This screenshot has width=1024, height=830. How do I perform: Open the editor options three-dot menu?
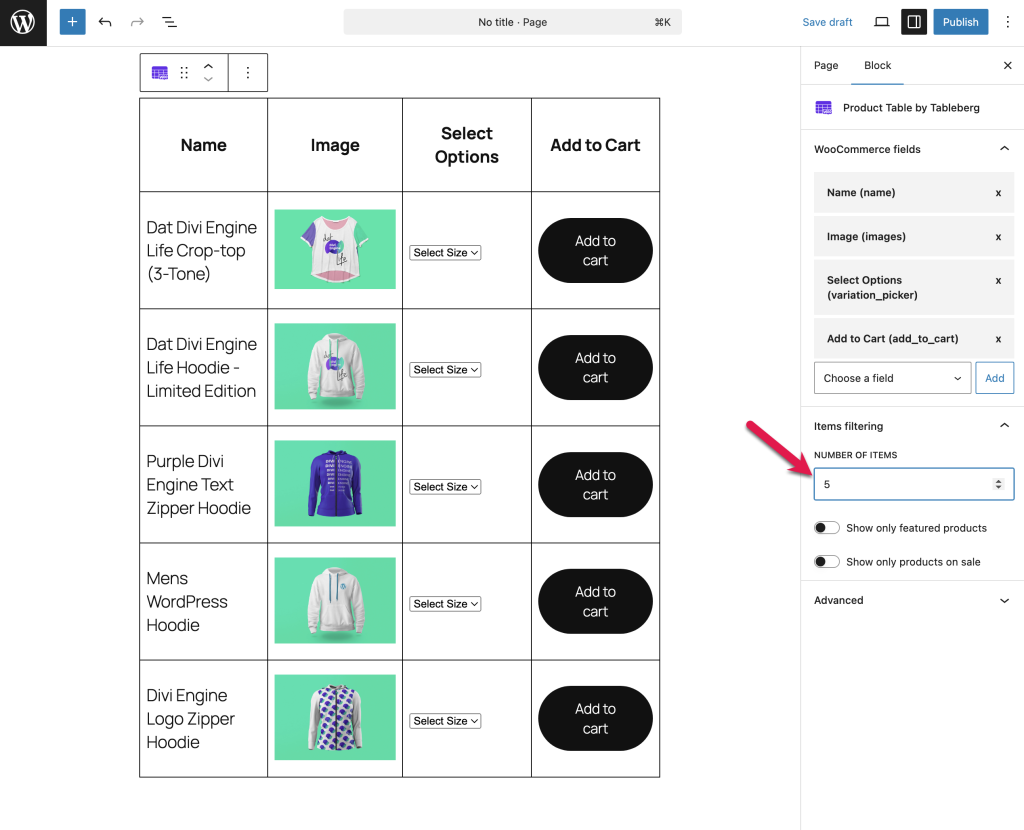(x=1008, y=22)
